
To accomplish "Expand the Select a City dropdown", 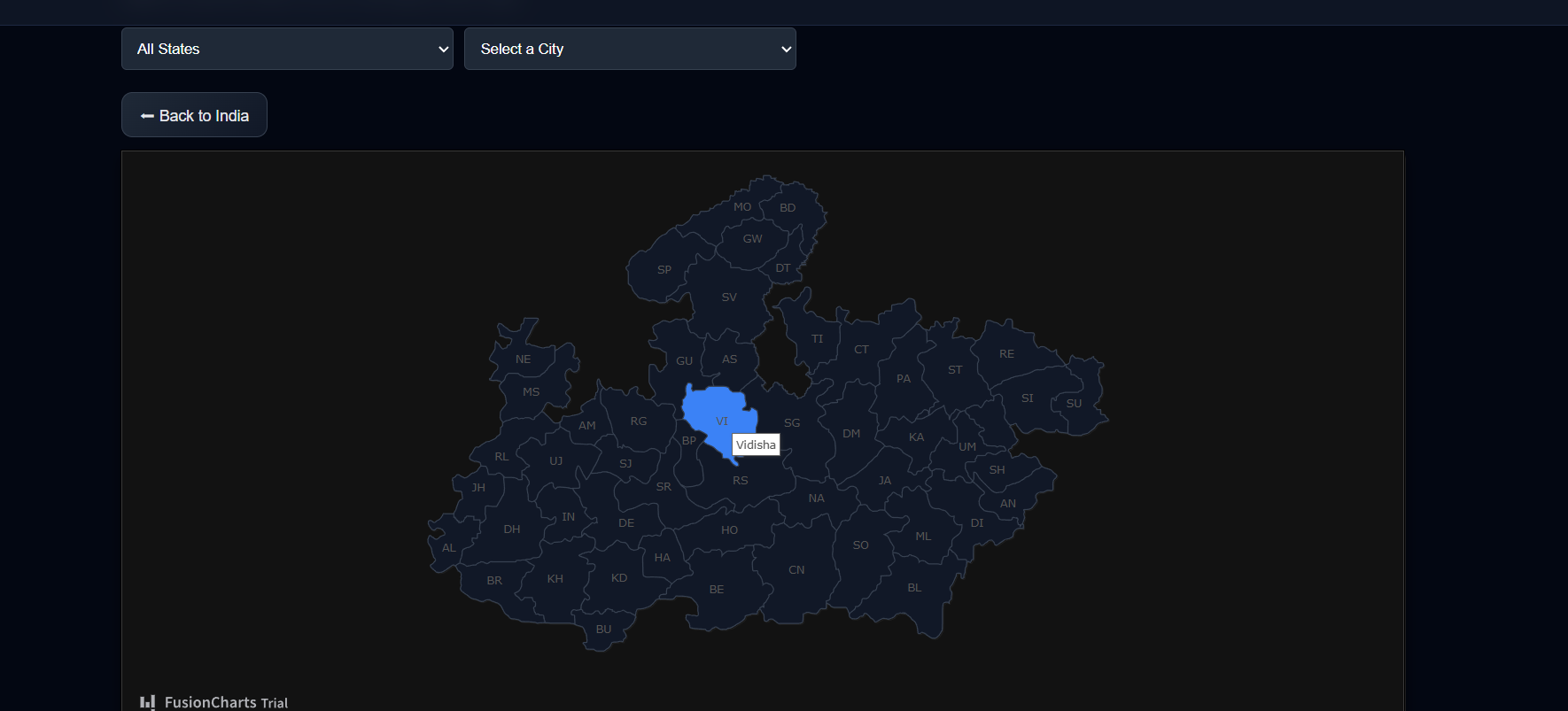I will [x=630, y=49].
